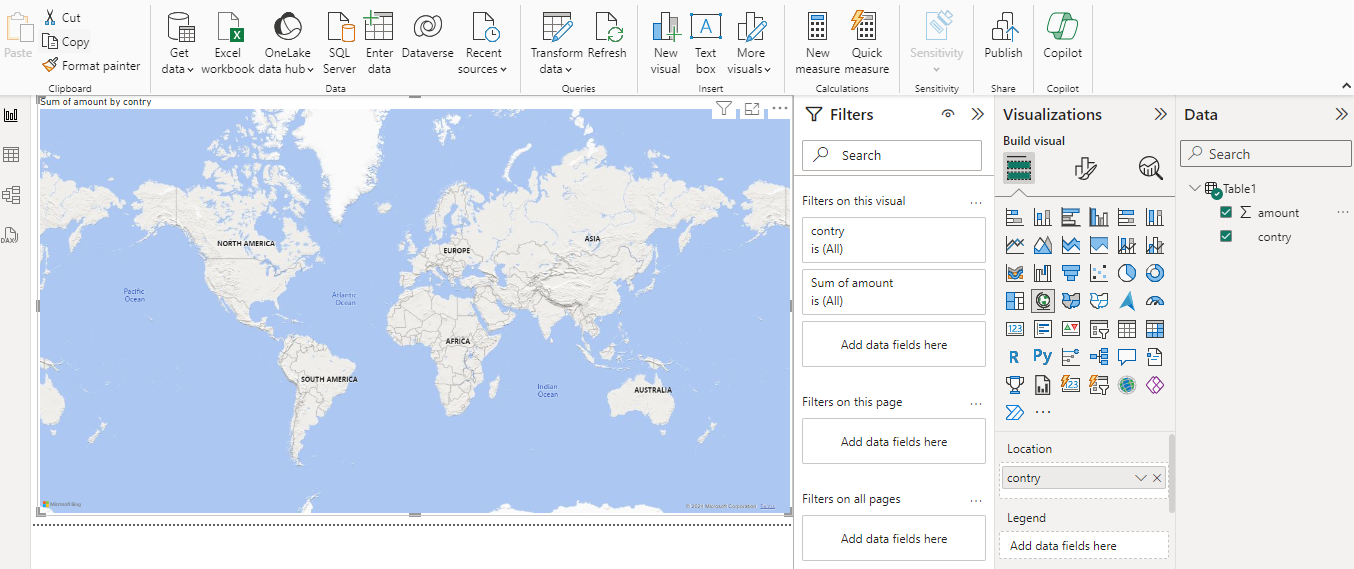Toggle the Filters pane eye icon
This screenshot has width=1354, height=569.
coord(948,114)
